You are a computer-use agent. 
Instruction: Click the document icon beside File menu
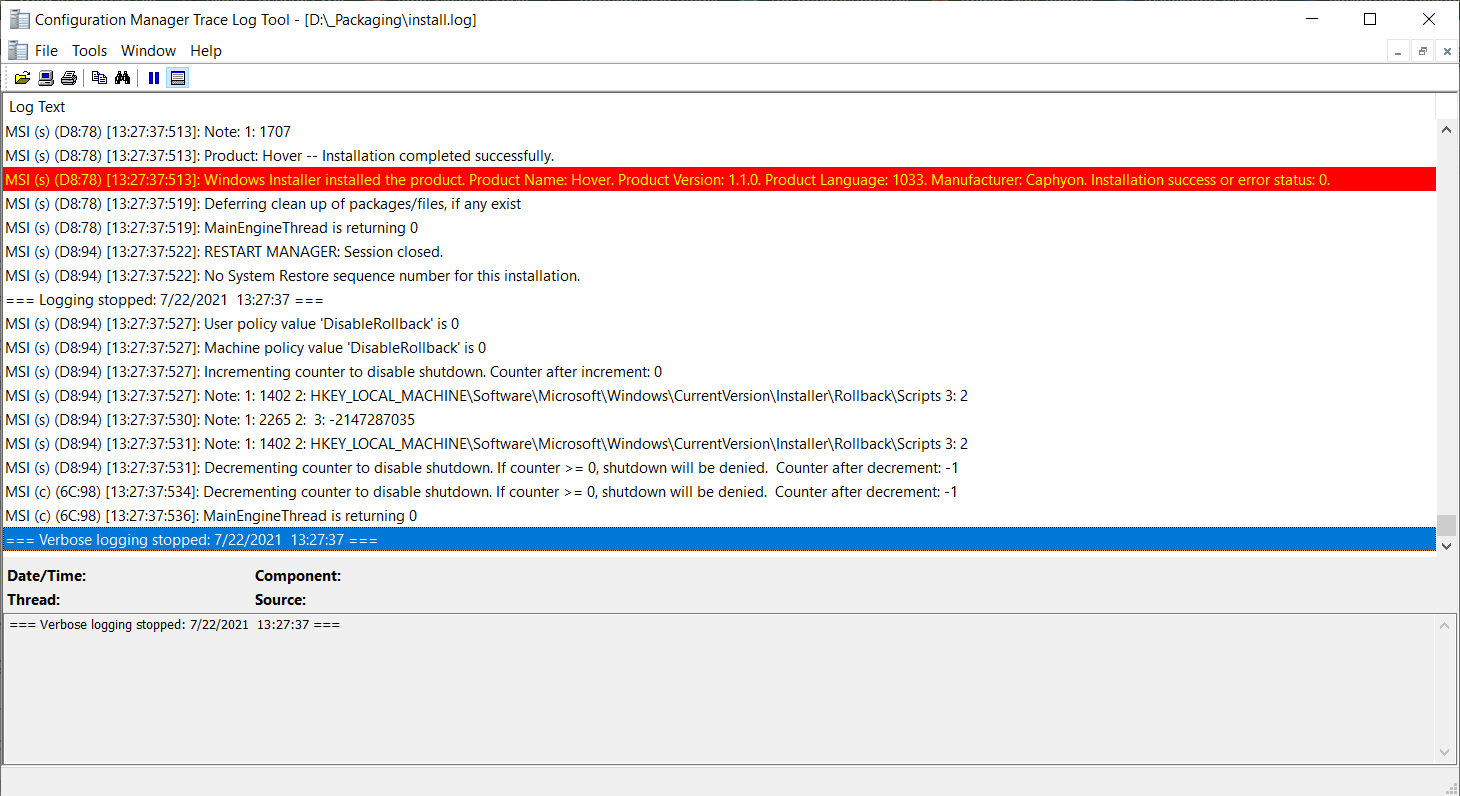pyautogui.click(x=18, y=50)
